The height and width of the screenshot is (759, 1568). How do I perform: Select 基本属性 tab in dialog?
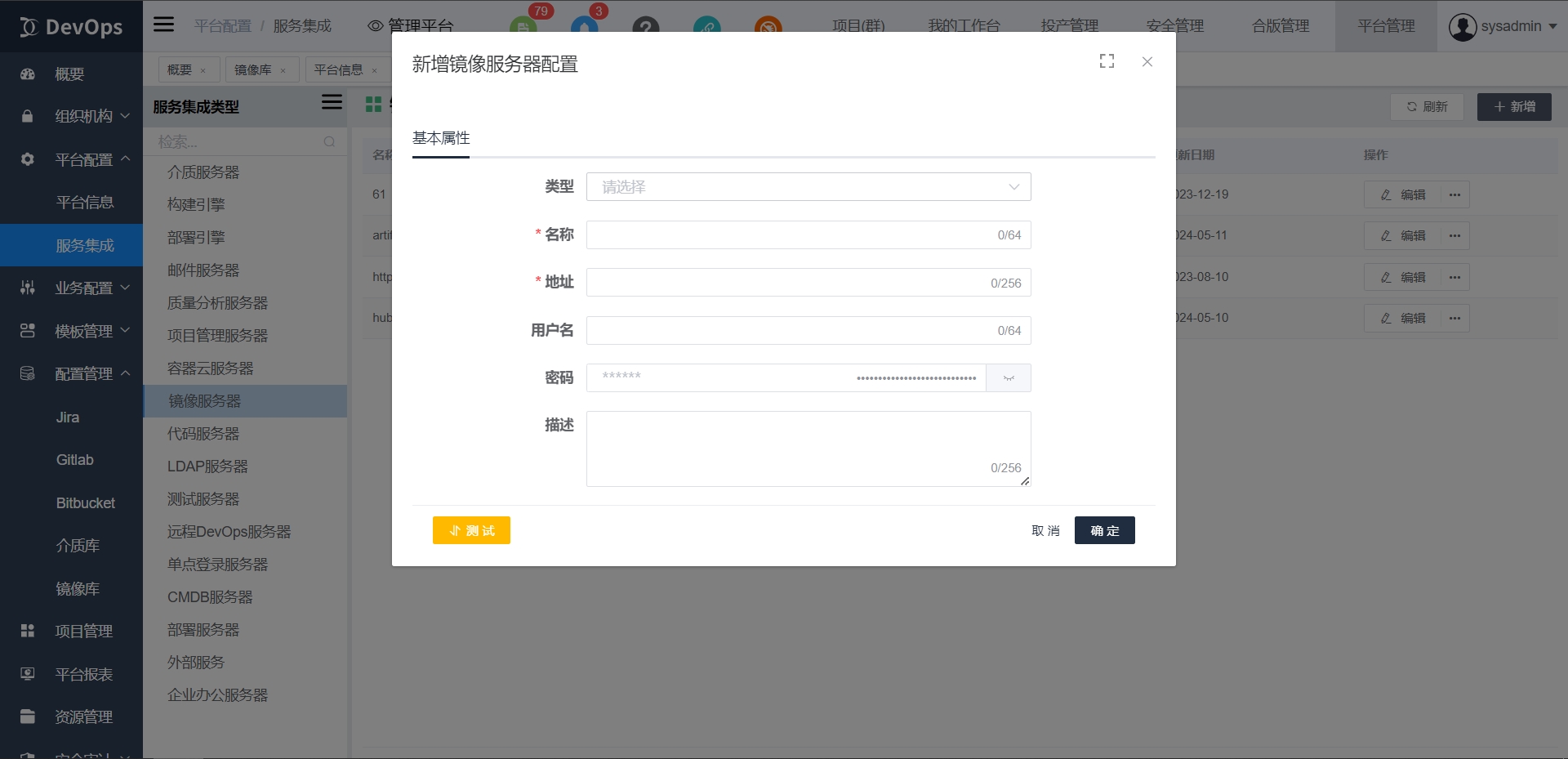[x=441, y=138]
